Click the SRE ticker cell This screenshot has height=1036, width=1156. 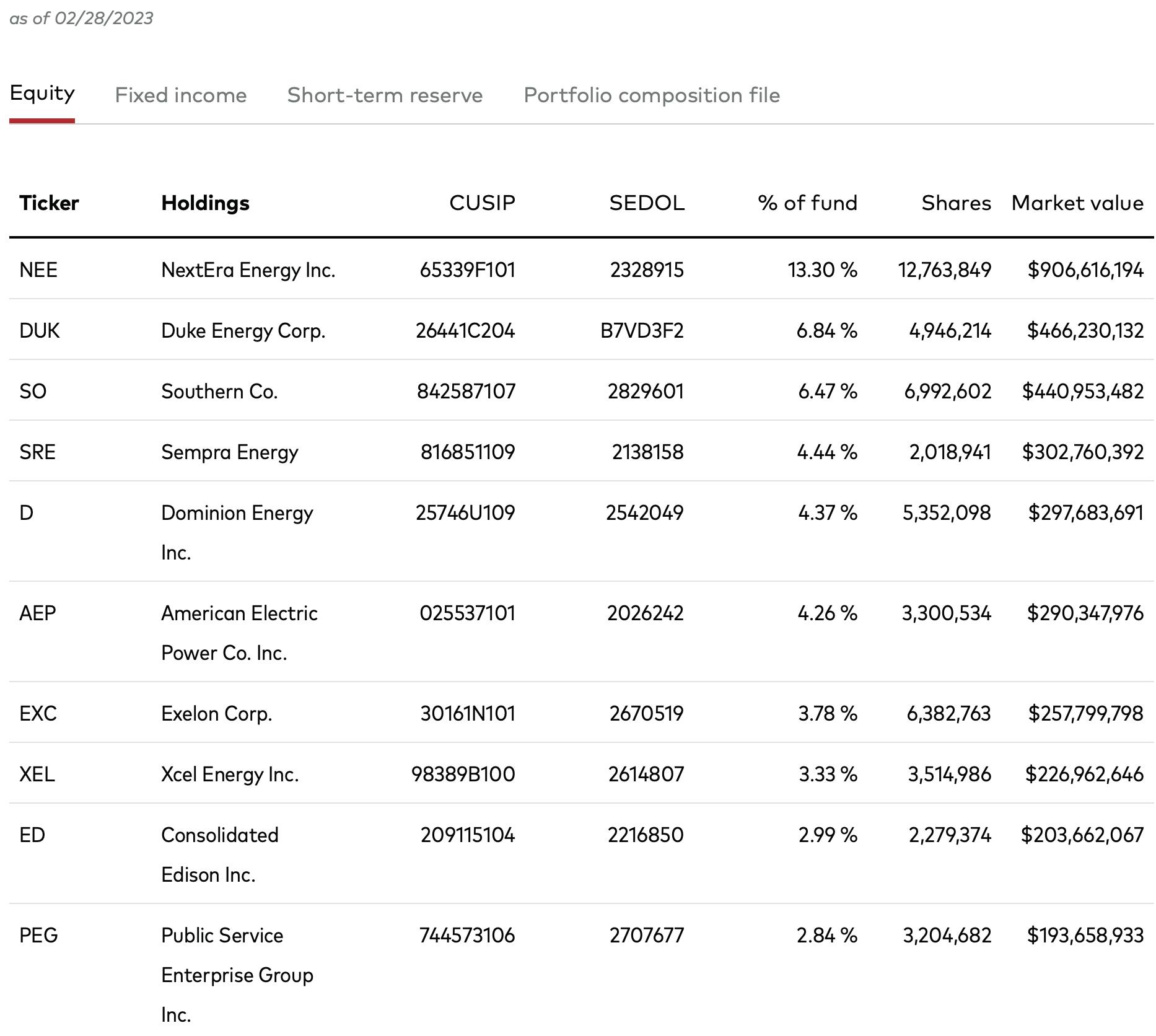point(37,452)
